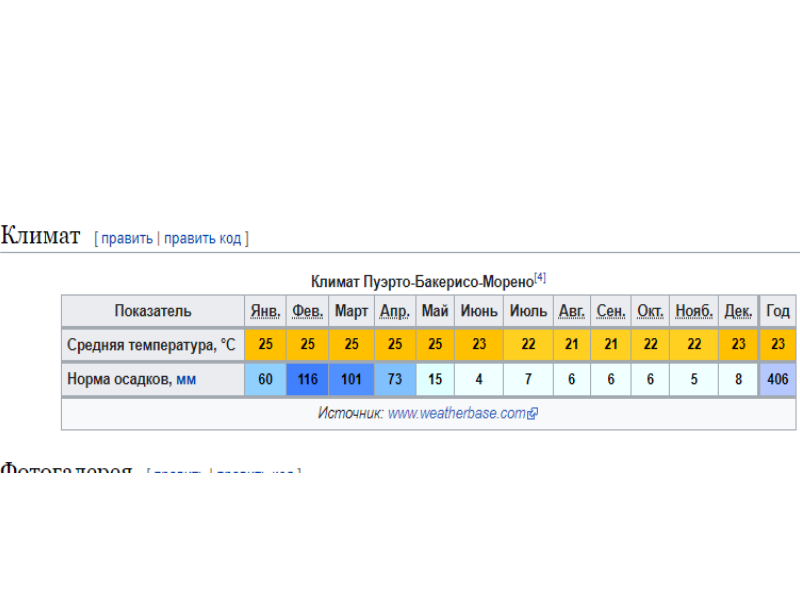Click "править" next to the Климат heading

127,238
